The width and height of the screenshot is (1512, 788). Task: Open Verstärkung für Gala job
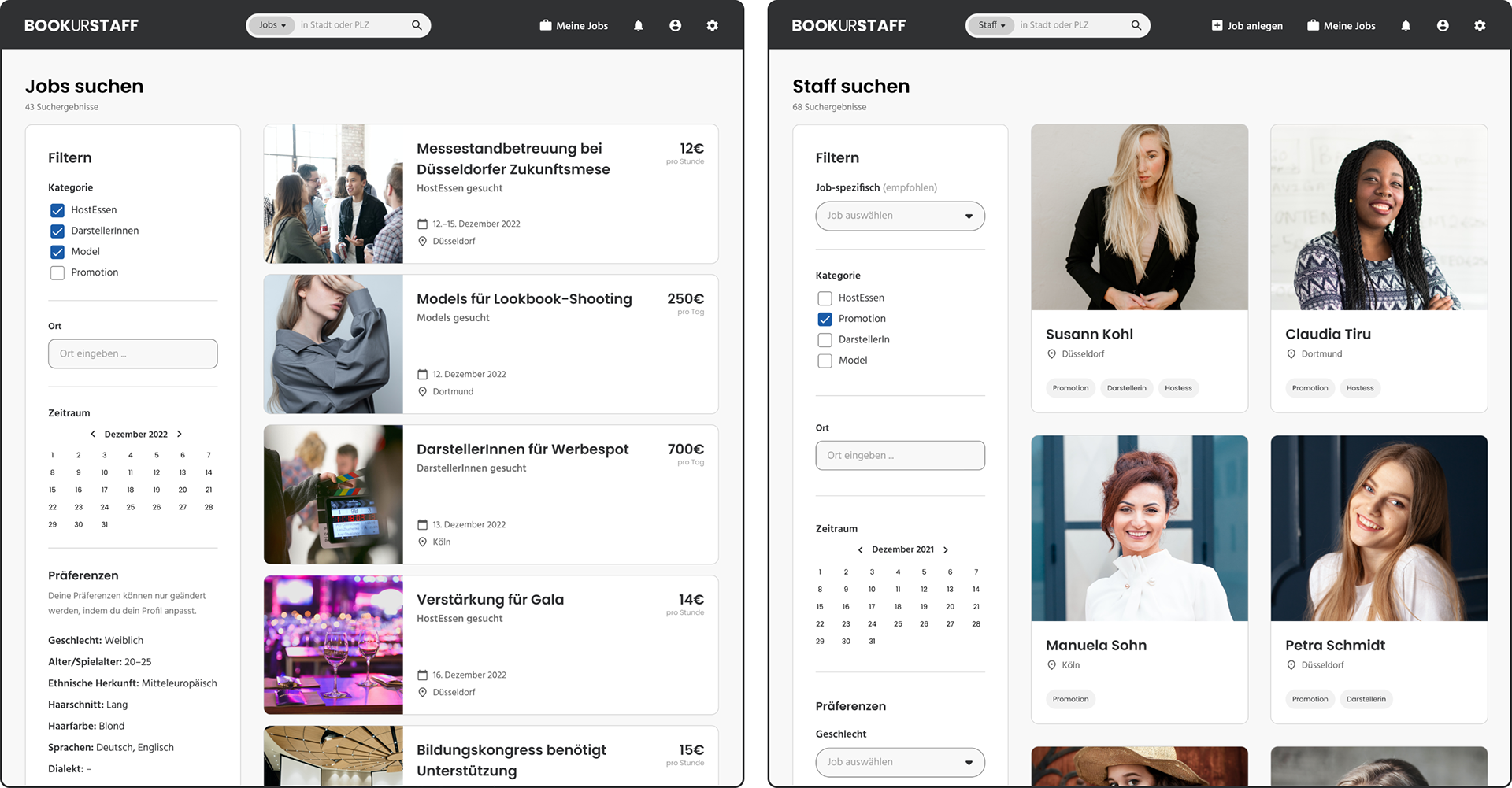490,599
